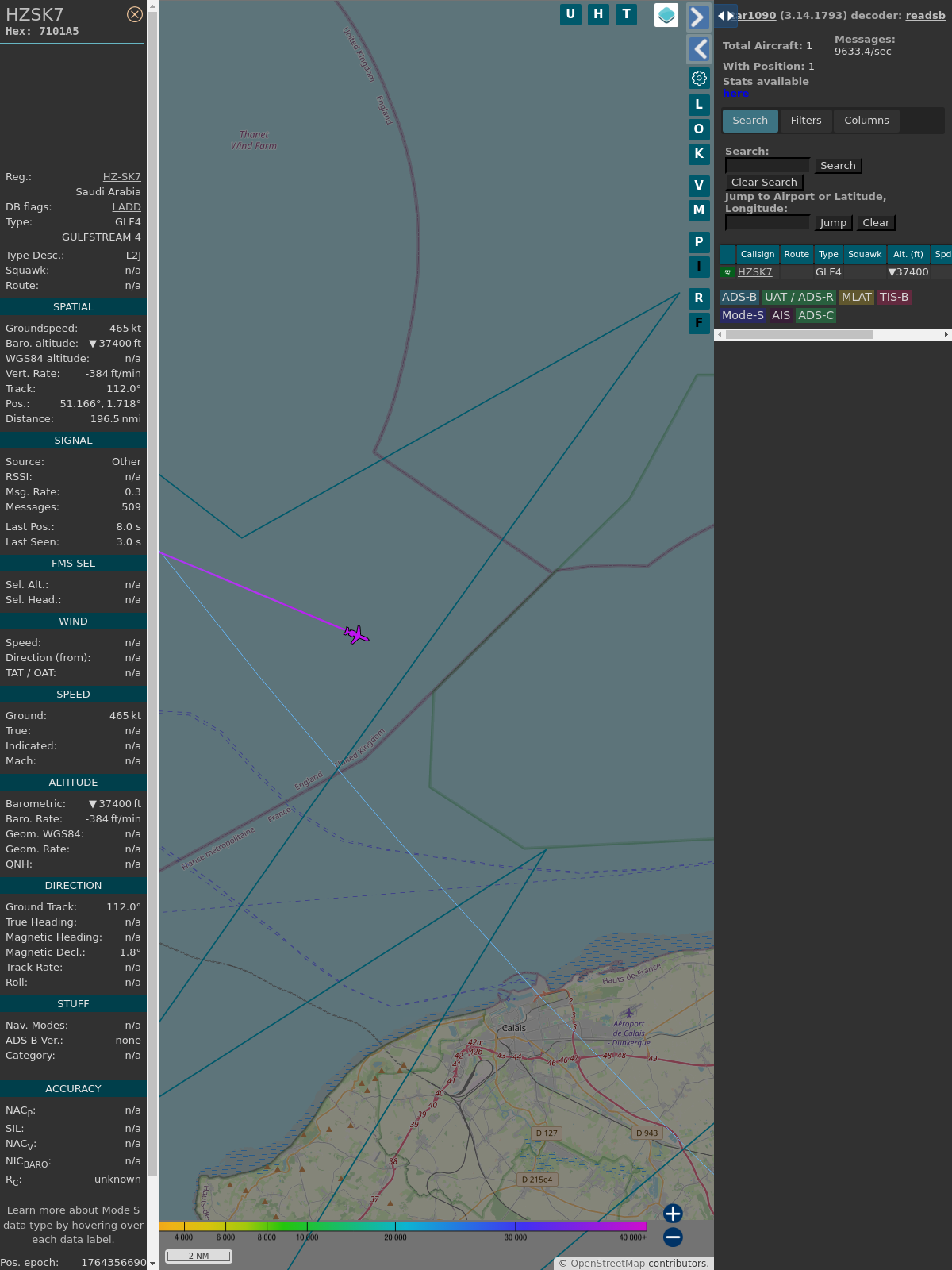
Task: Toggle the U map button
Action: coord(570,14)
